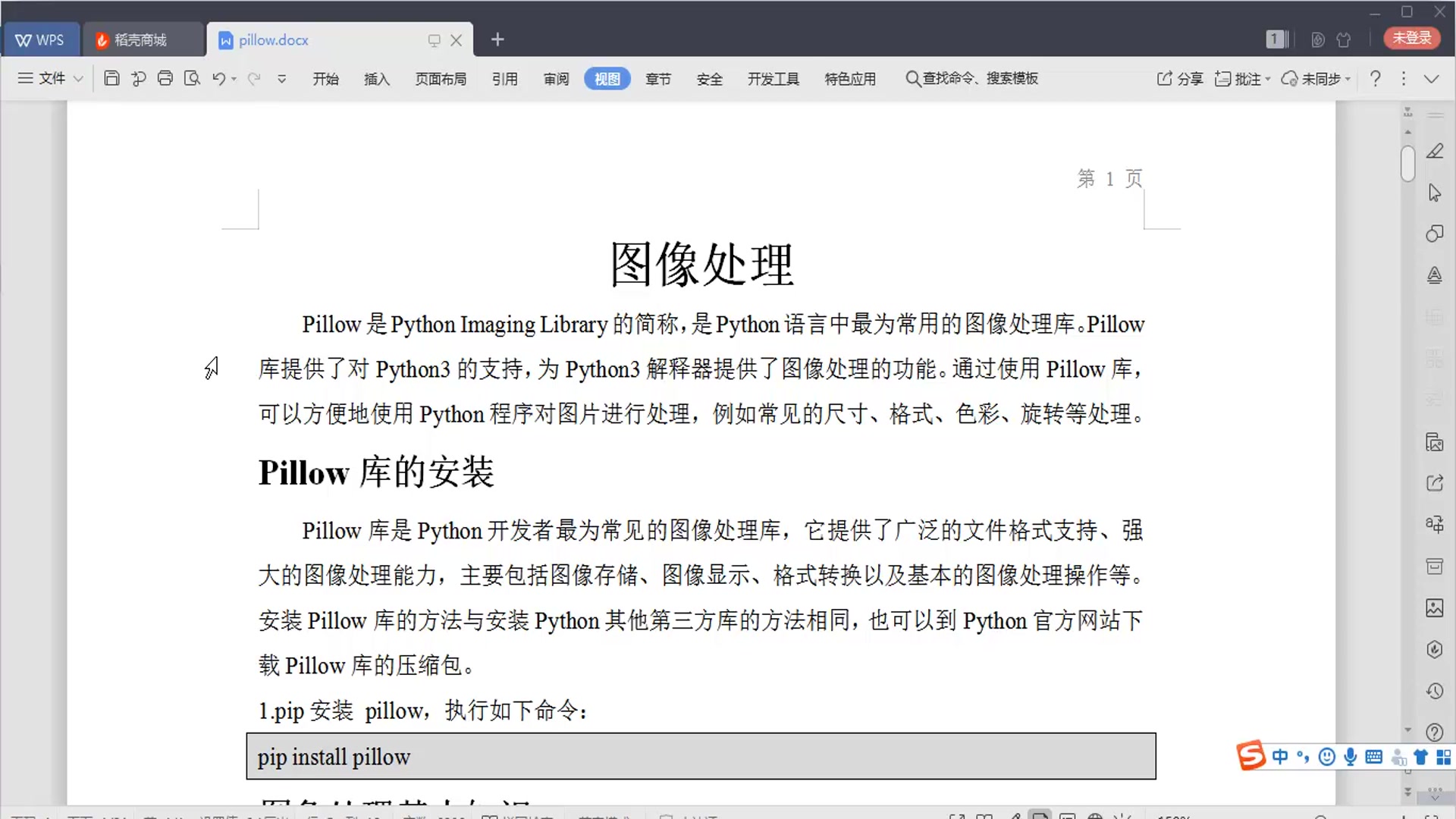Click the Save icon in quick toolbar
The width and height of the screenshot is (1456, 819).
pyautogui.click(x=111, y=78)
